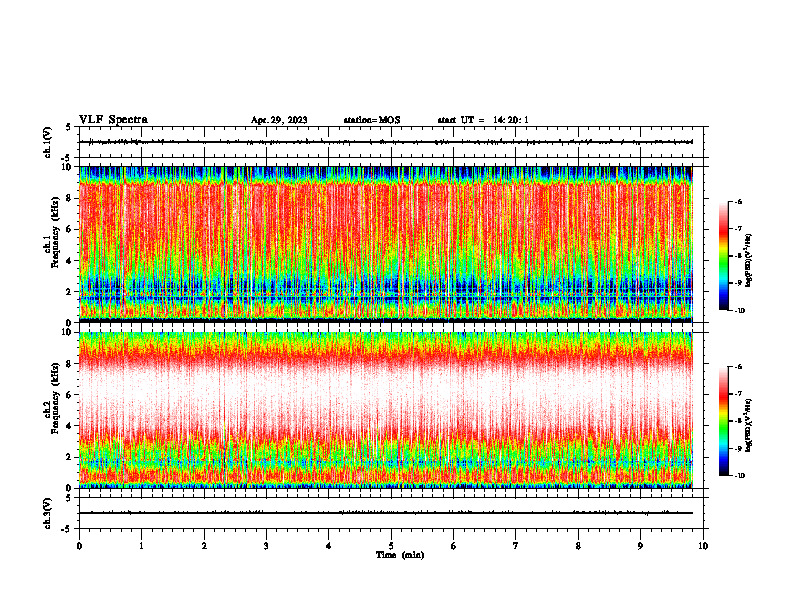
Task: Click inside the ch.1 spectrogram panel
Action: (386, 244)
